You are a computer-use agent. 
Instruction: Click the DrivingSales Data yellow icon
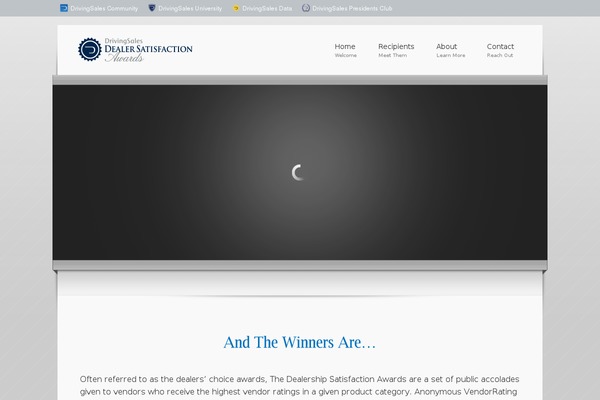[x=236, y=8]
